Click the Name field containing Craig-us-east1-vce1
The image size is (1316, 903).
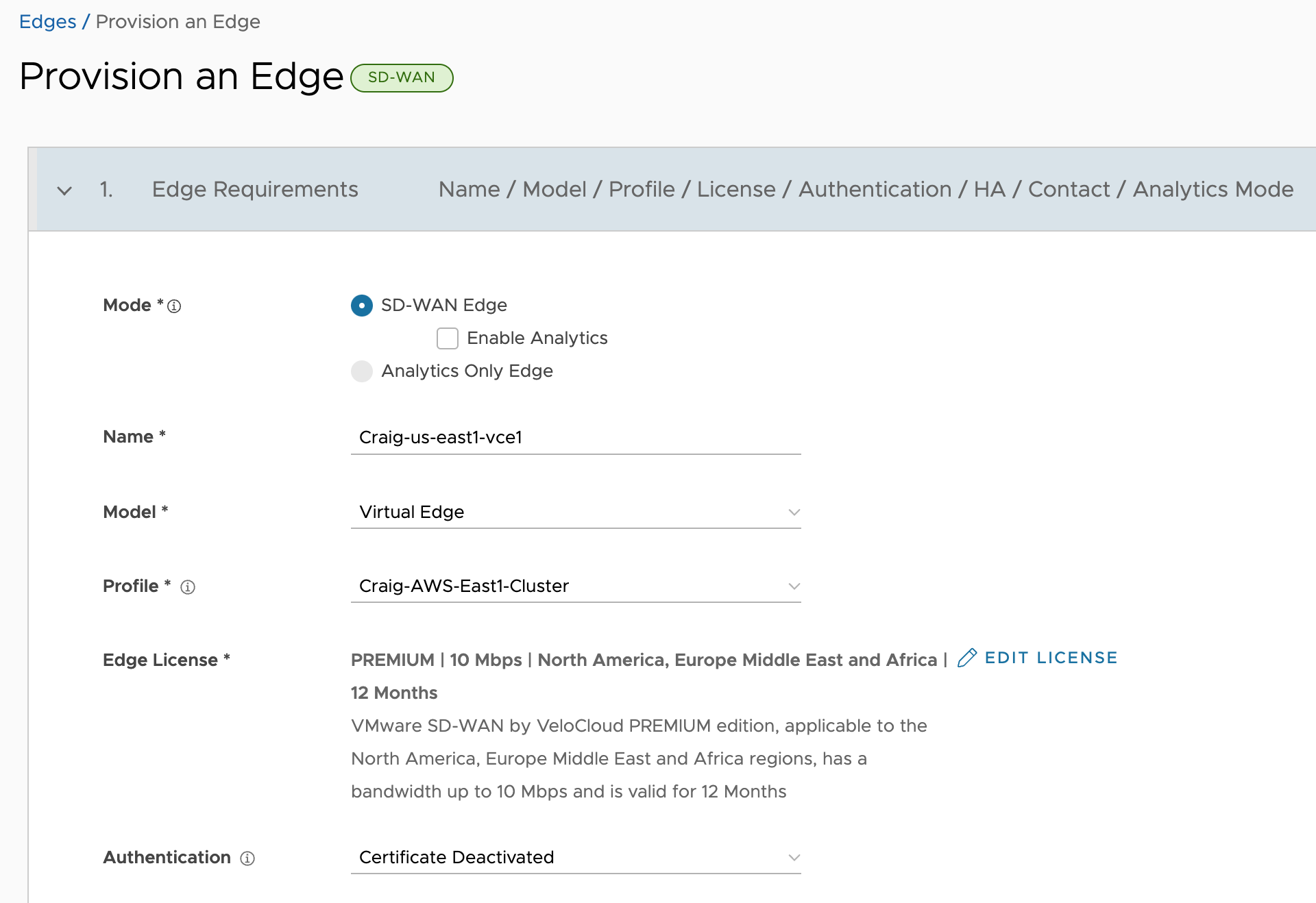tap(576, 437)
